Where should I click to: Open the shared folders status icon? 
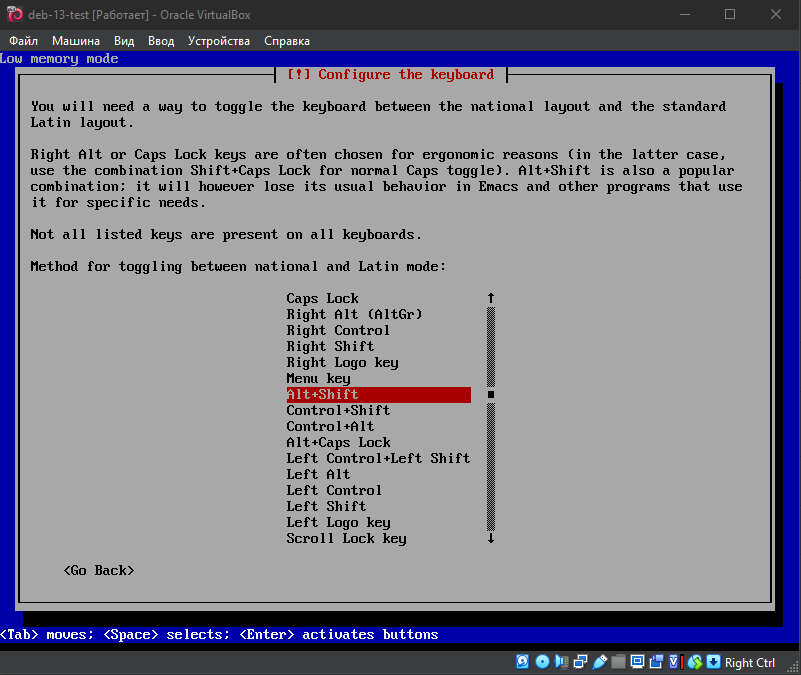click(x=618, y=662)
